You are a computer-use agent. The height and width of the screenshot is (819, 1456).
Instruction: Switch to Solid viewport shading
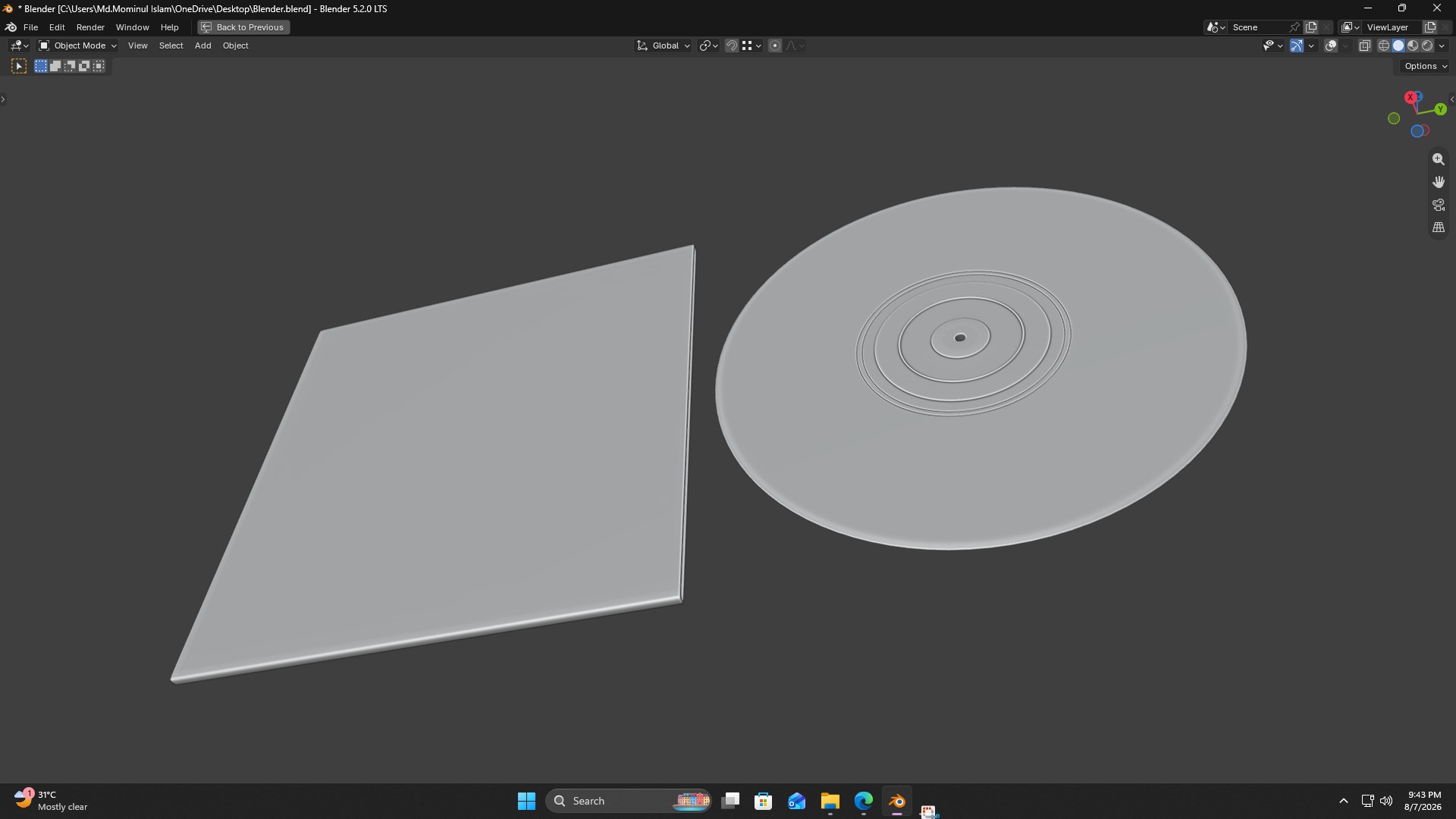click(x=1398, y=46)
